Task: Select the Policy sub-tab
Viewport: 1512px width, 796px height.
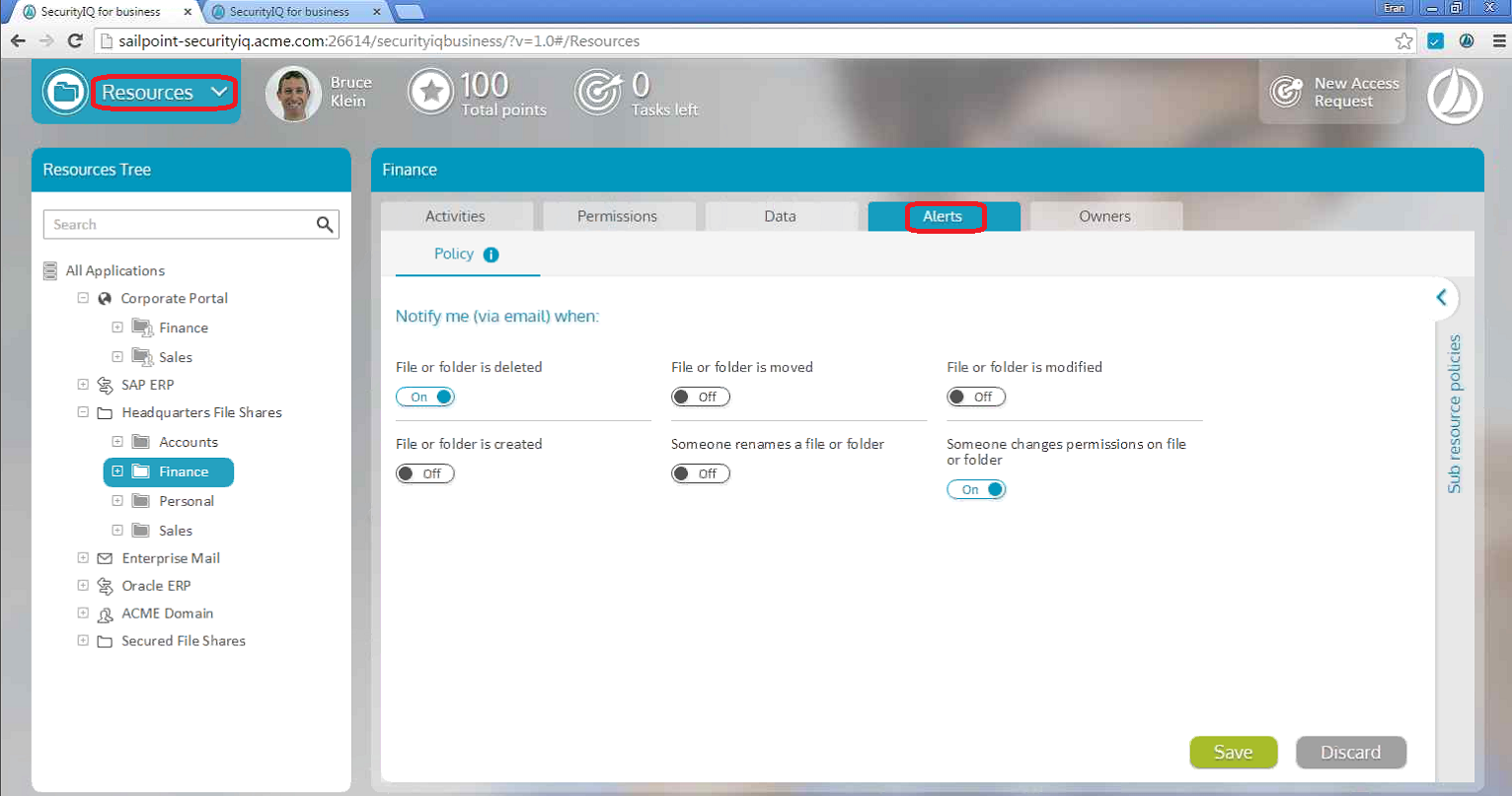Action: tap(467, 254)
